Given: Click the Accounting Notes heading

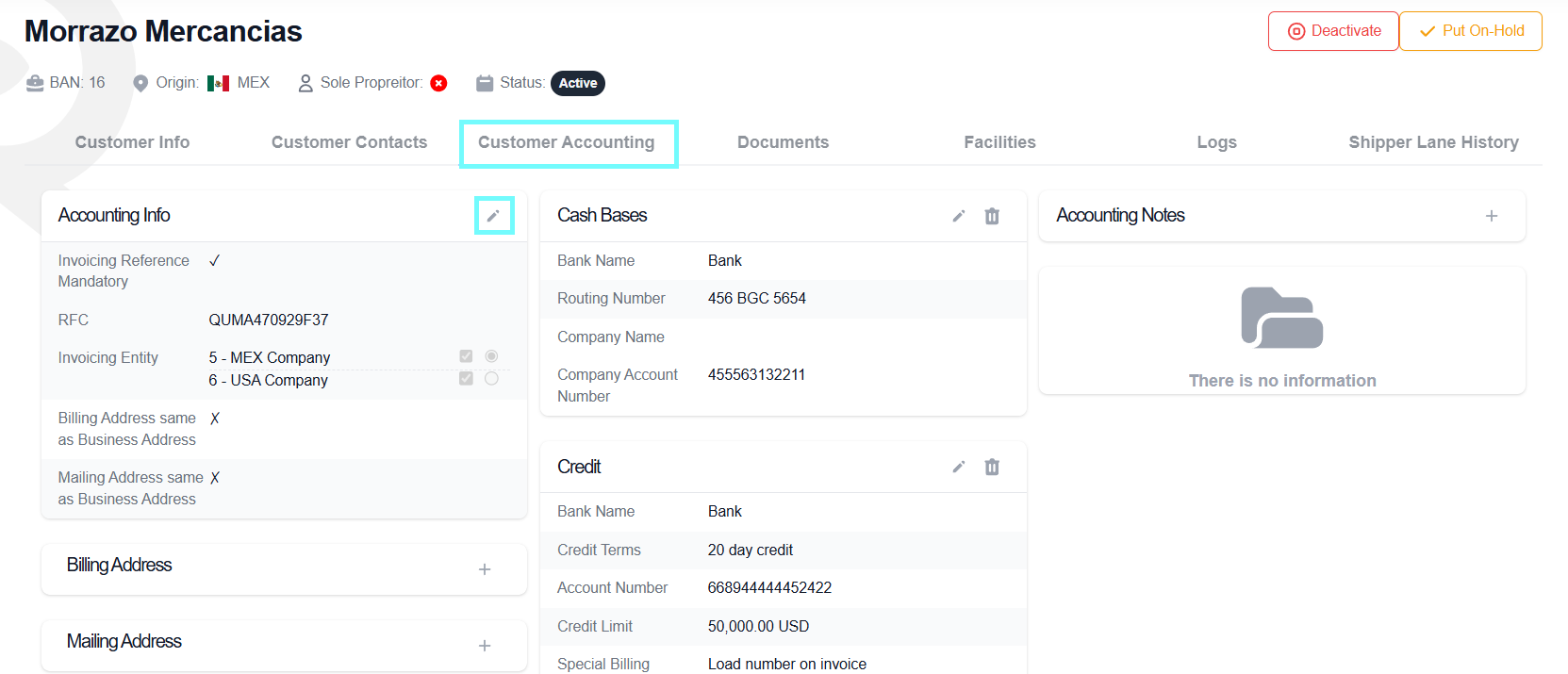Looking at the screenshot, I should coord(1120,216).
